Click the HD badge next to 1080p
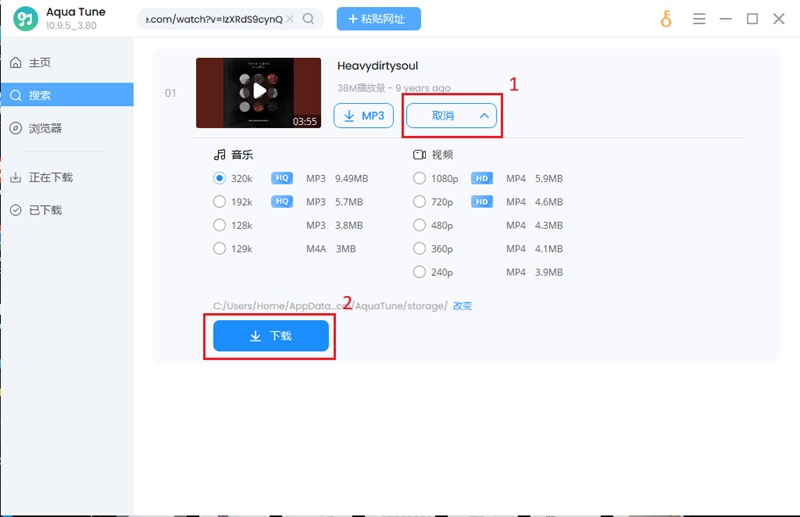The height and width of the screenshot is (517, 800). 482,178
